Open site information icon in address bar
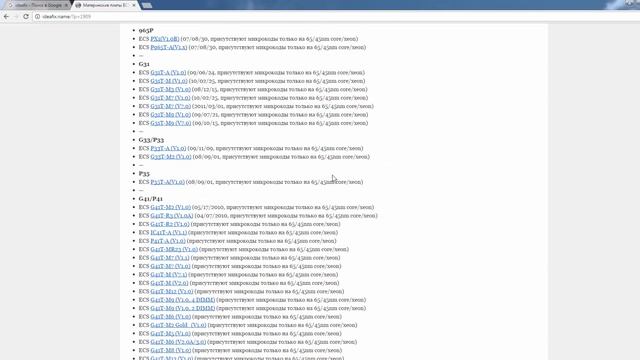640x360 pixels. click(x=37, y=17)
